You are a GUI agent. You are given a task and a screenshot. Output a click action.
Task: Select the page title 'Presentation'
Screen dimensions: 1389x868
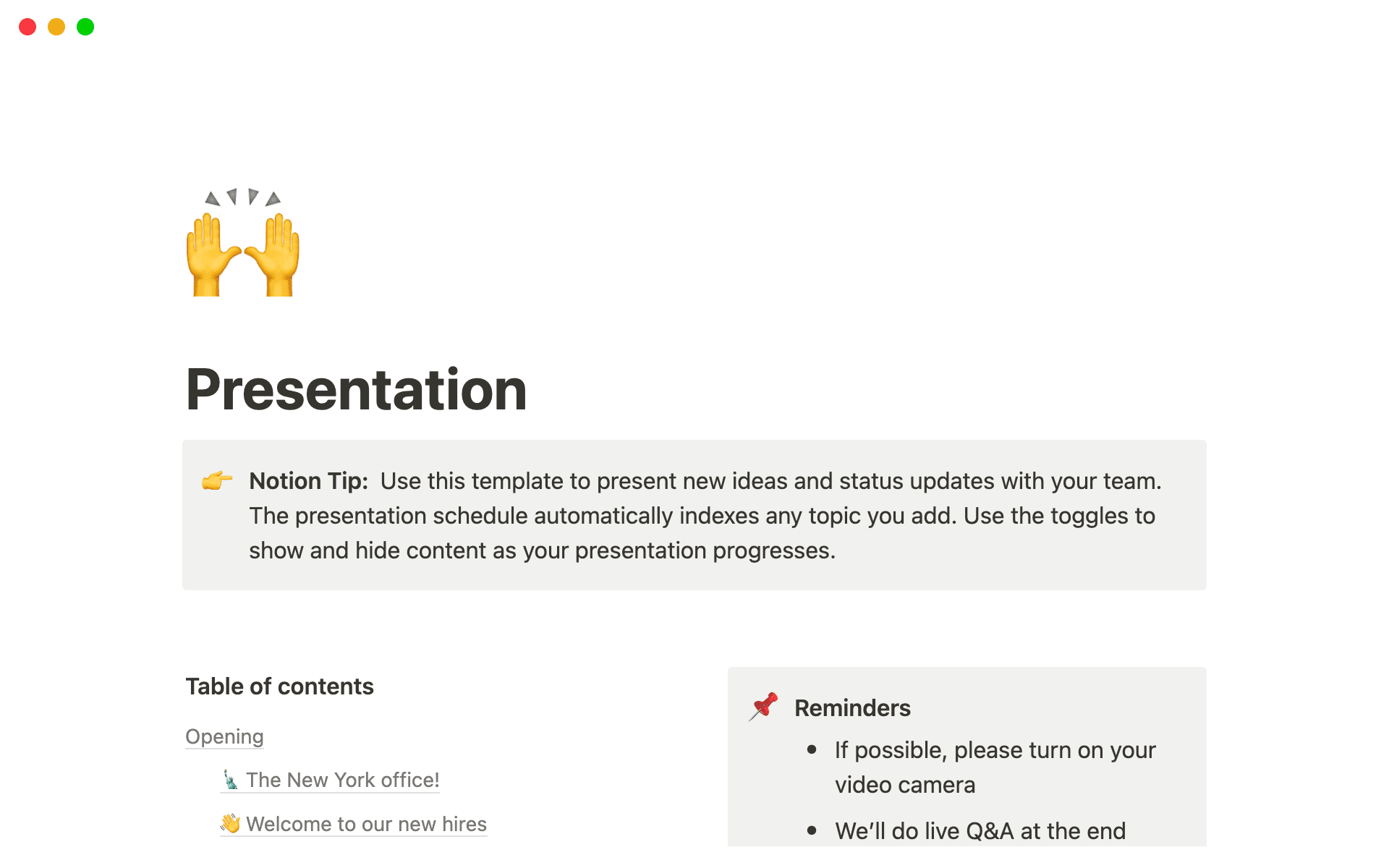pos(356,389)
